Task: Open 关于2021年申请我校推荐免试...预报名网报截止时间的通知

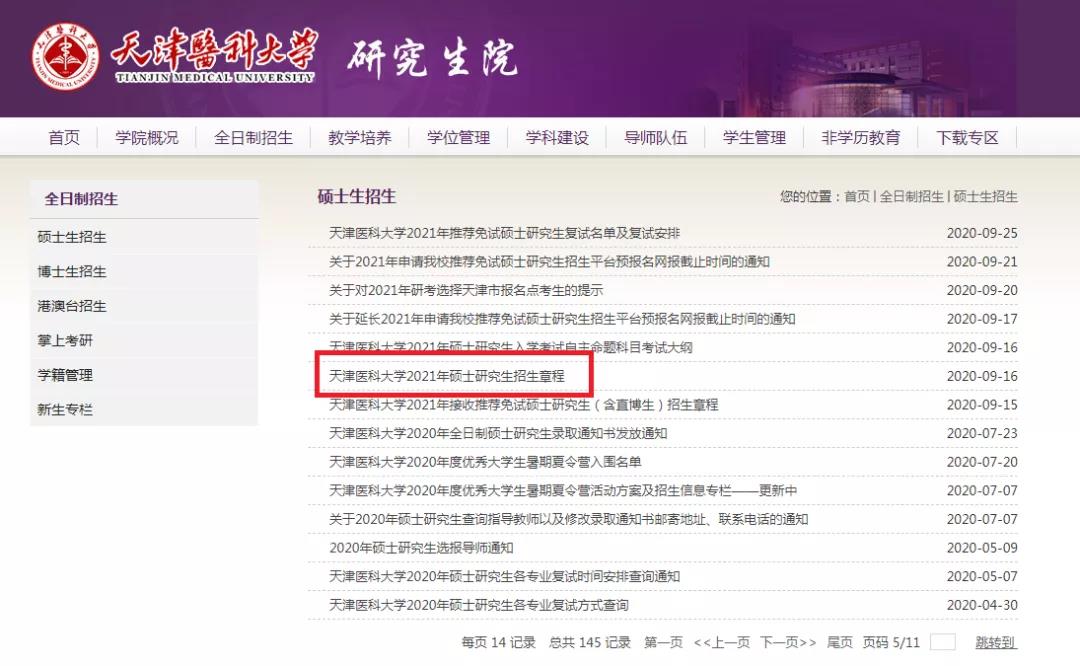Action: point(549,262)
